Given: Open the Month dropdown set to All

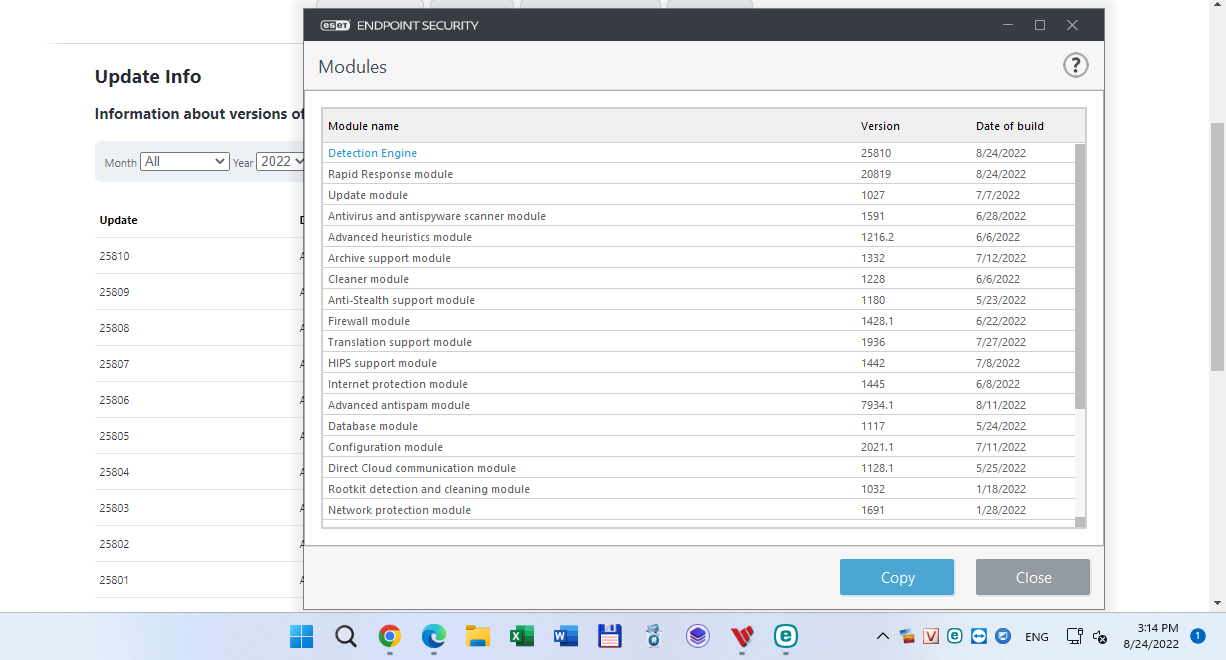Looking at the screenshot, I should tap(185, 161).
